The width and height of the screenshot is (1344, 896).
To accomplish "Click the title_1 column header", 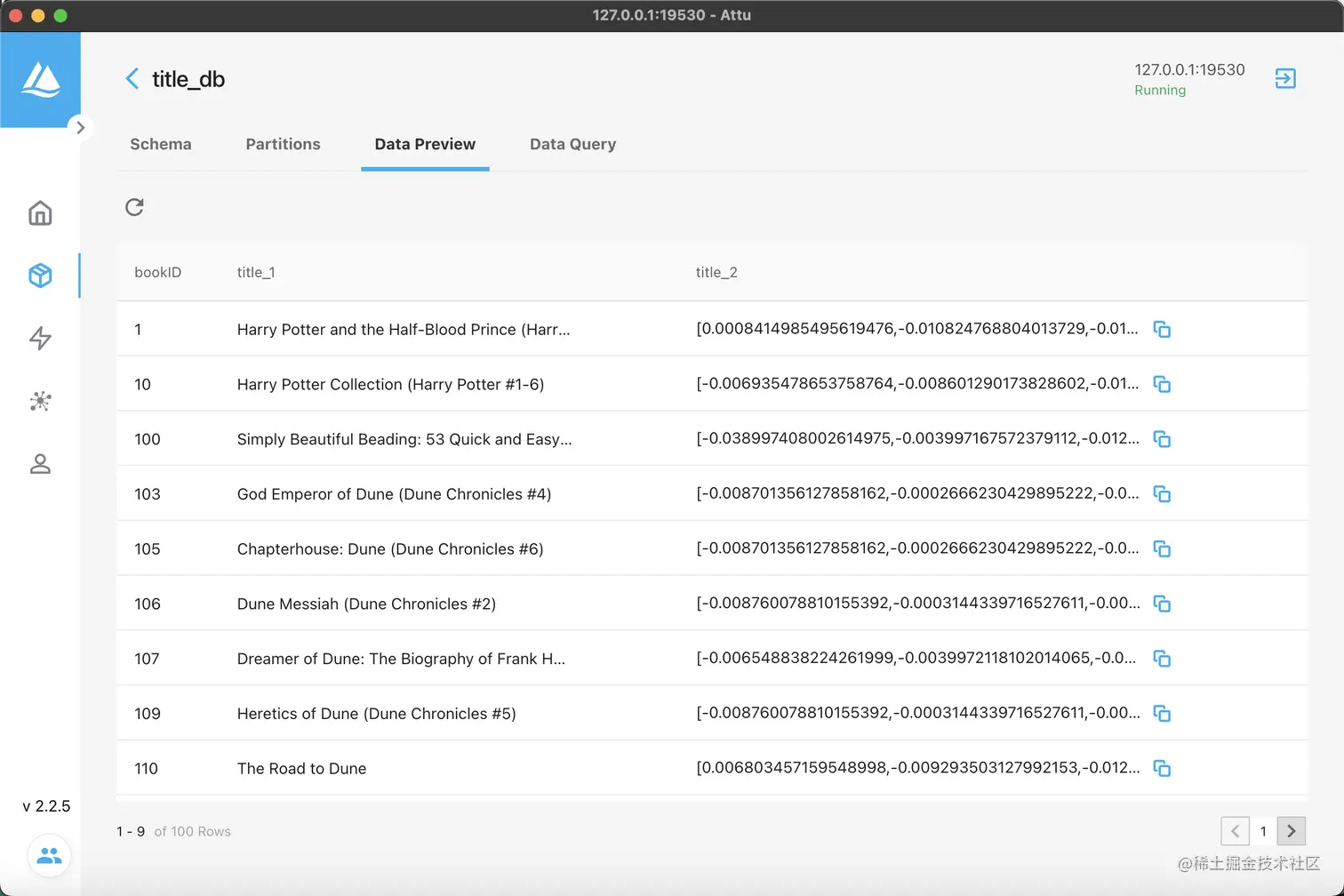I will click(256, 272).
